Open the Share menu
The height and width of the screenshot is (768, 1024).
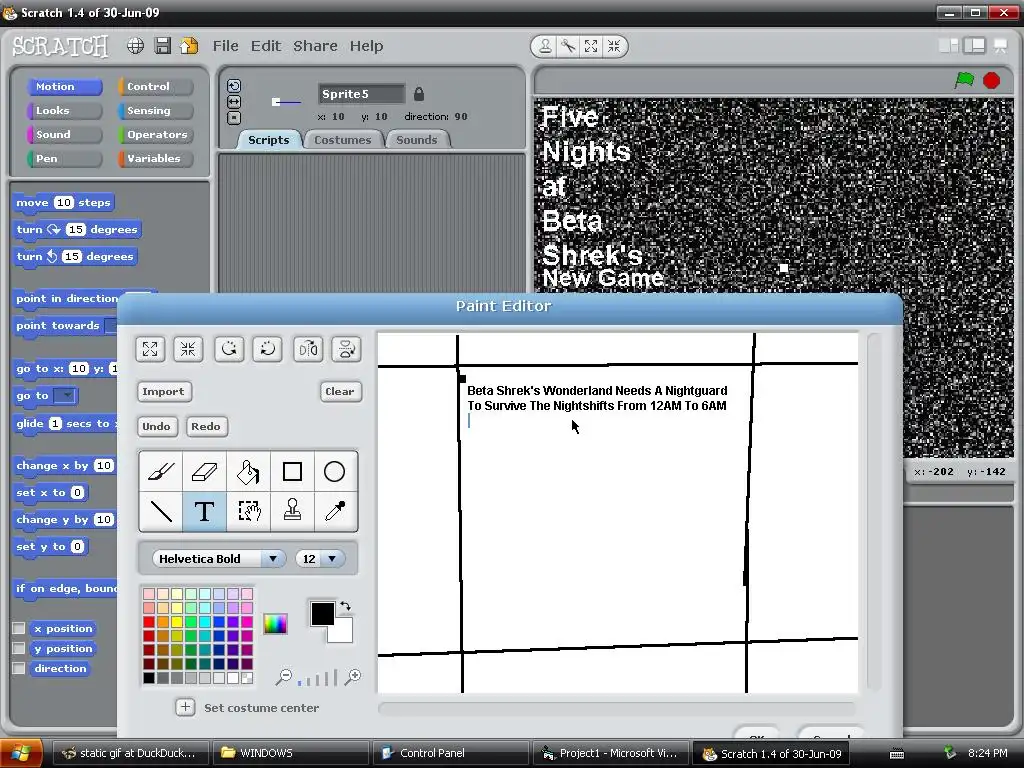click(315, 46)
